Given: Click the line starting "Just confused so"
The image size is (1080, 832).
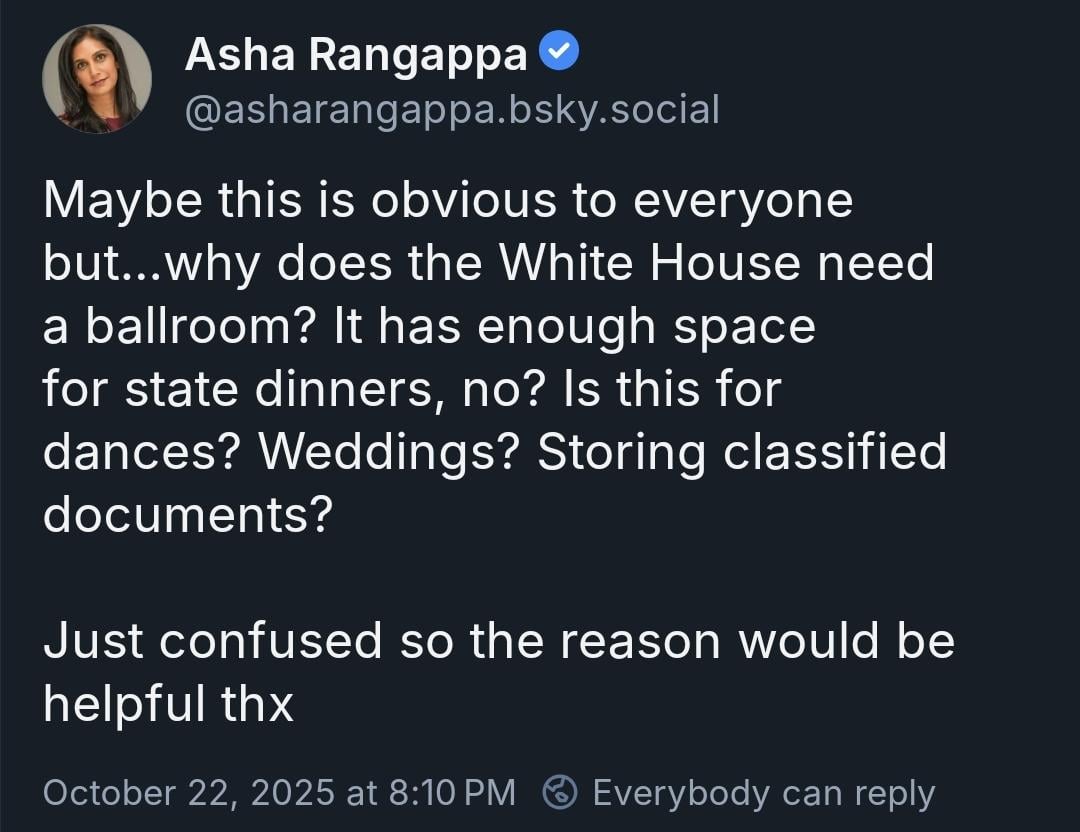Looking at the screenshot, I should (x=498, y=641).
